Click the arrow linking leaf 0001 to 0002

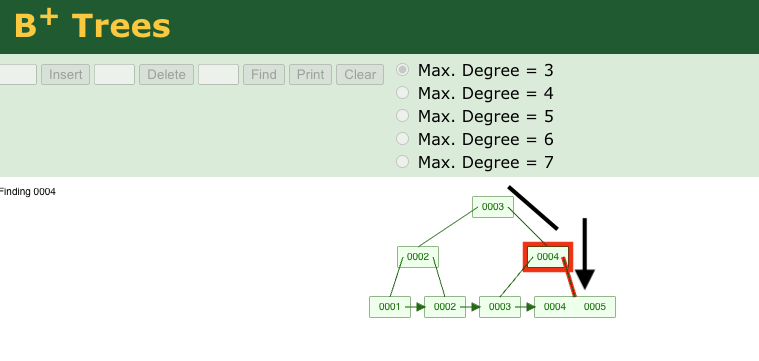click(x=415, y=307)
